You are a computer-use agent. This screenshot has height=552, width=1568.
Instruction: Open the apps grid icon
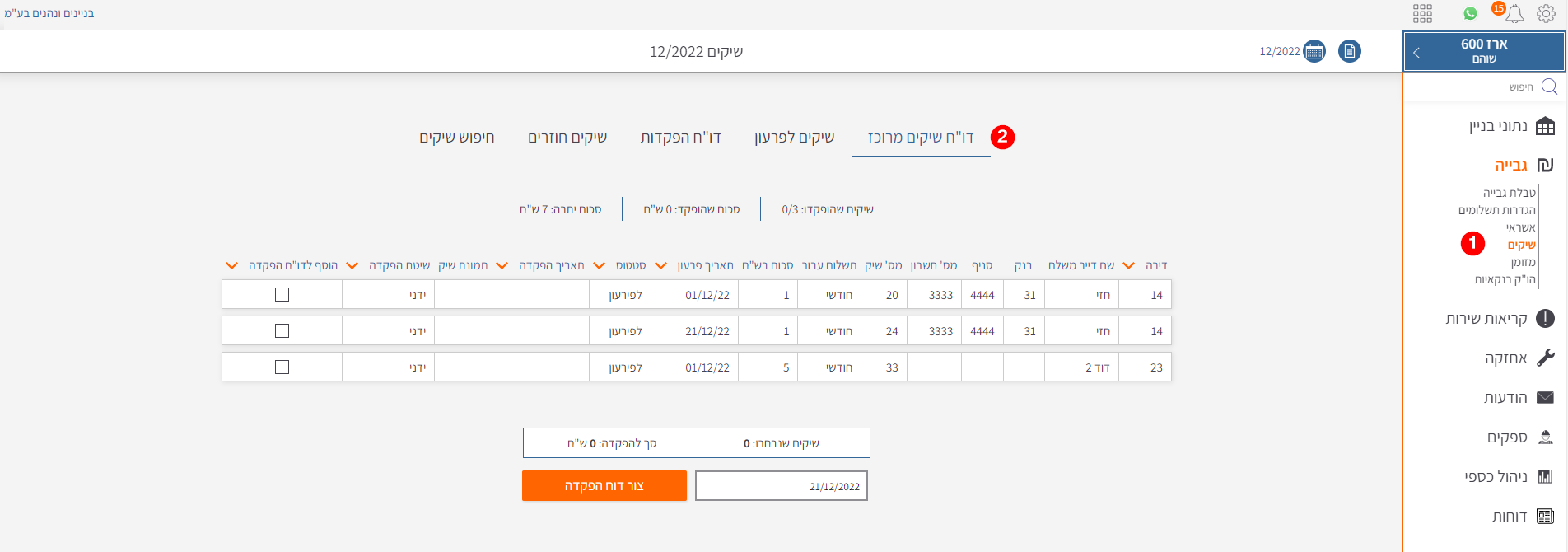(1422, 13)
